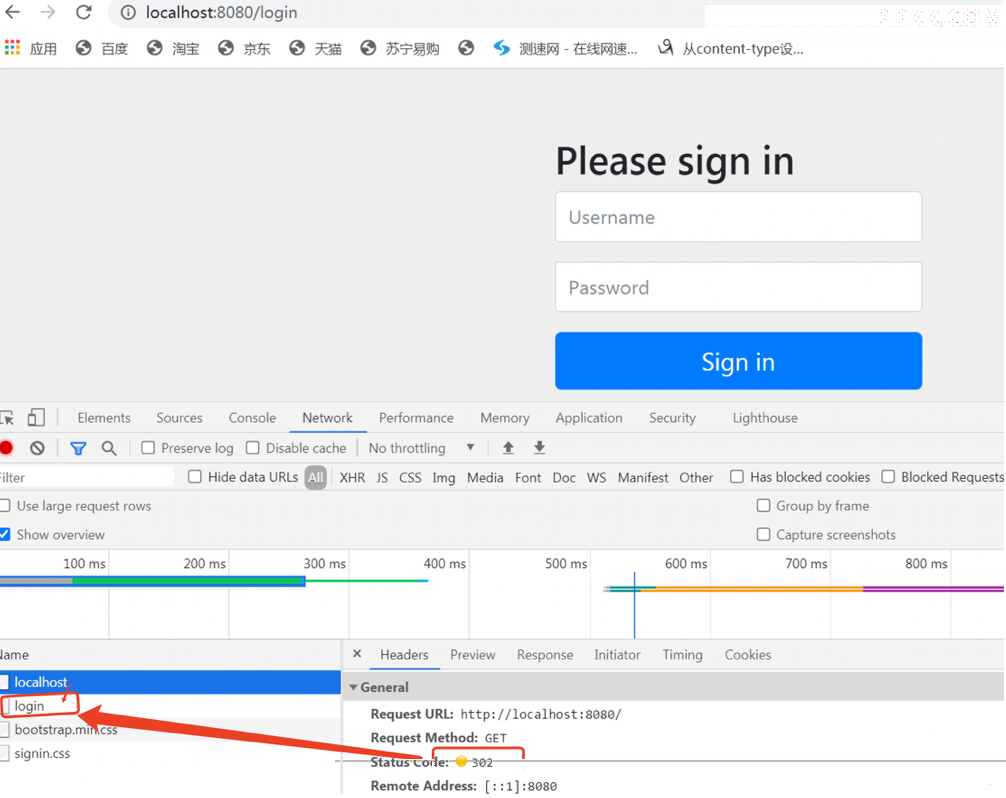1006x798 pixels.
Task: Filter requests by Font
Action: (528, 477)
